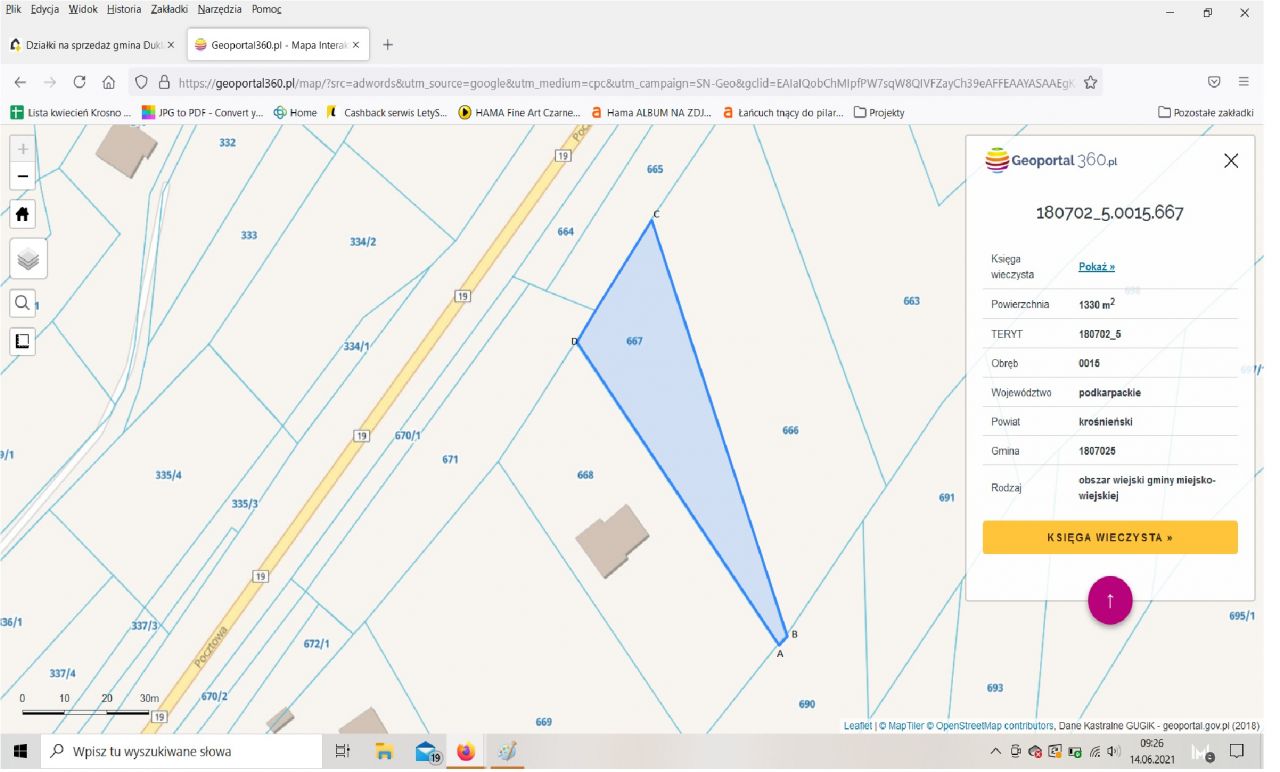Click the Geoportal360.pl logo in the info panel

(1051, 160)
